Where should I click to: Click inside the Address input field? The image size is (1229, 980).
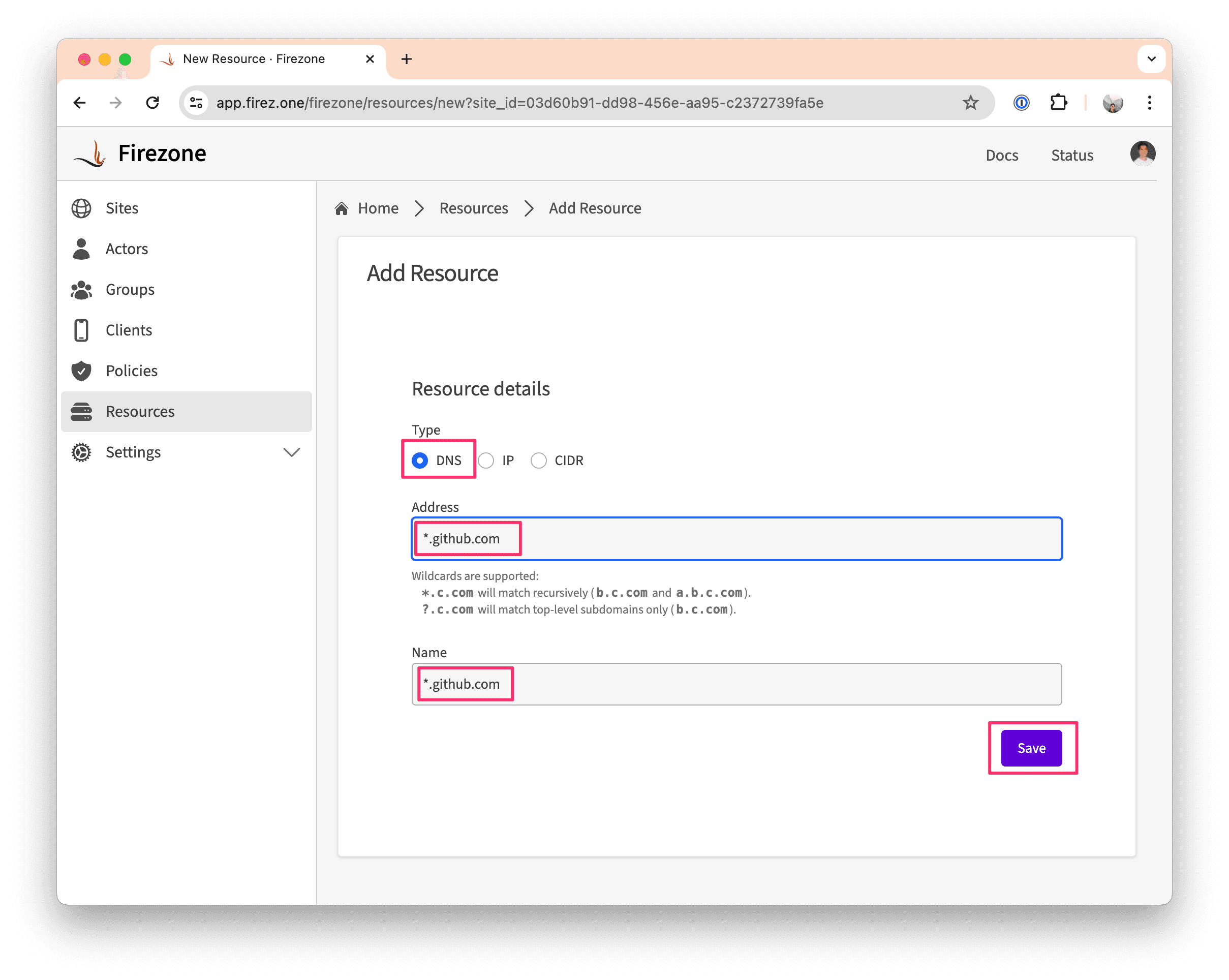pos(735,538)
